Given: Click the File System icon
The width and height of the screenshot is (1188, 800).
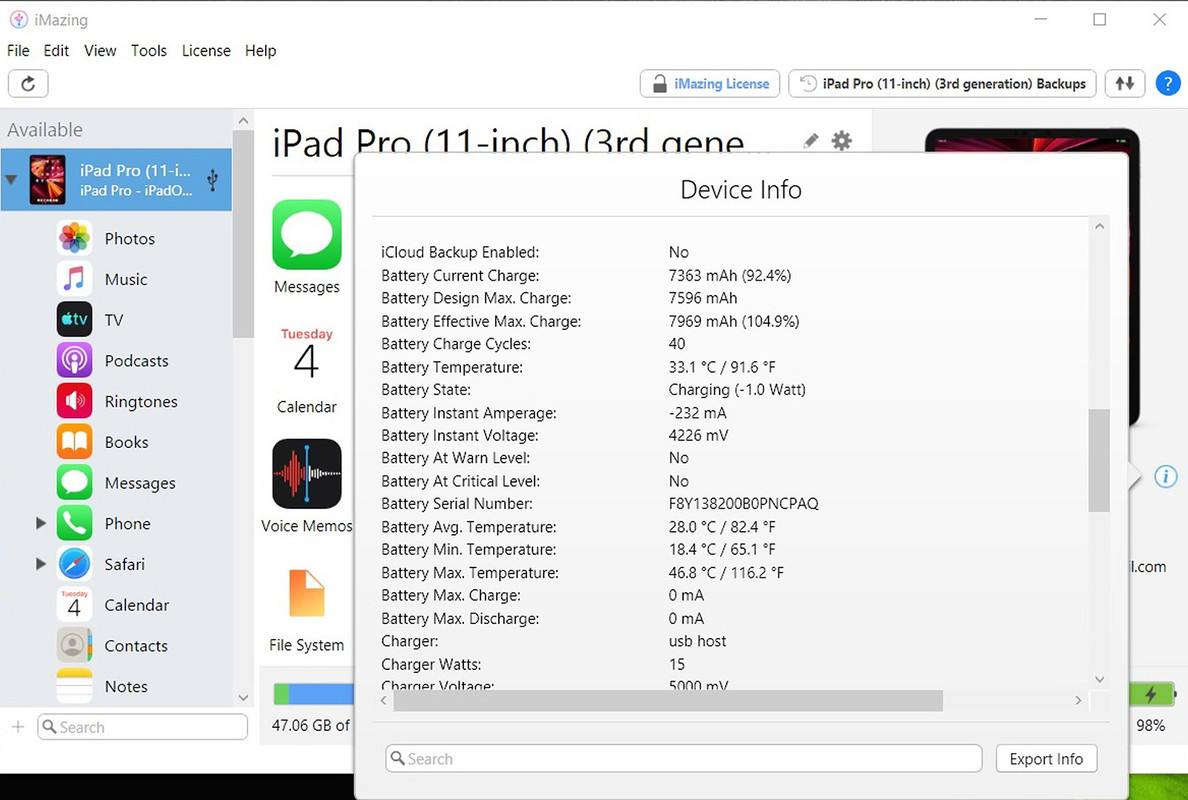Looking at the screenshot, I should (x=307, y=593).
